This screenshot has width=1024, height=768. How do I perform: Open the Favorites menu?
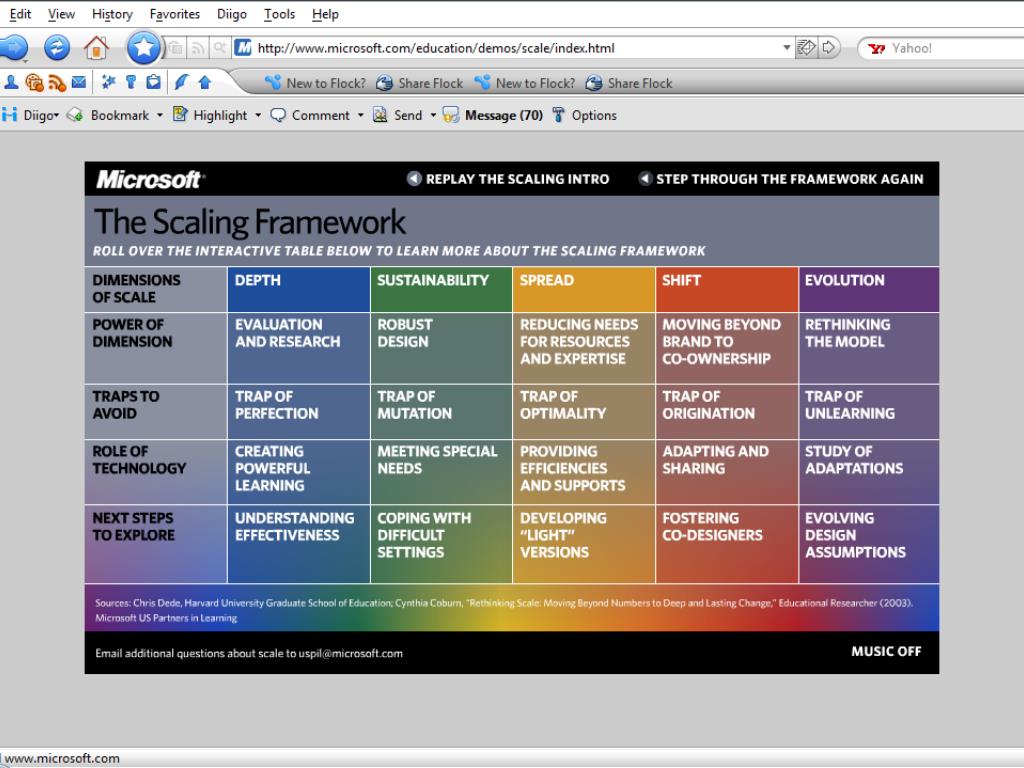175,14
